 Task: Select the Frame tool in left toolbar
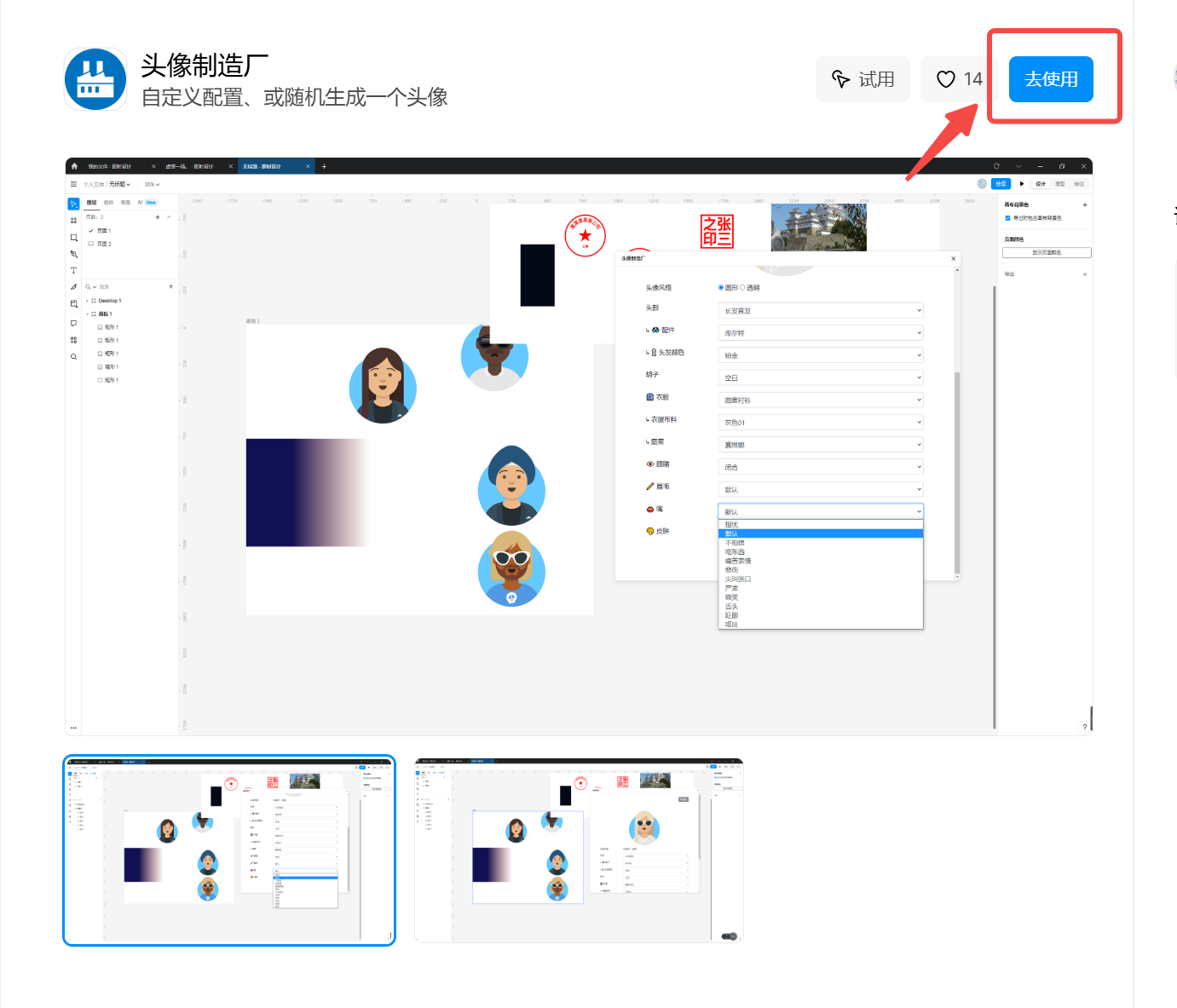pyautogui.click(x=74, y=221)
